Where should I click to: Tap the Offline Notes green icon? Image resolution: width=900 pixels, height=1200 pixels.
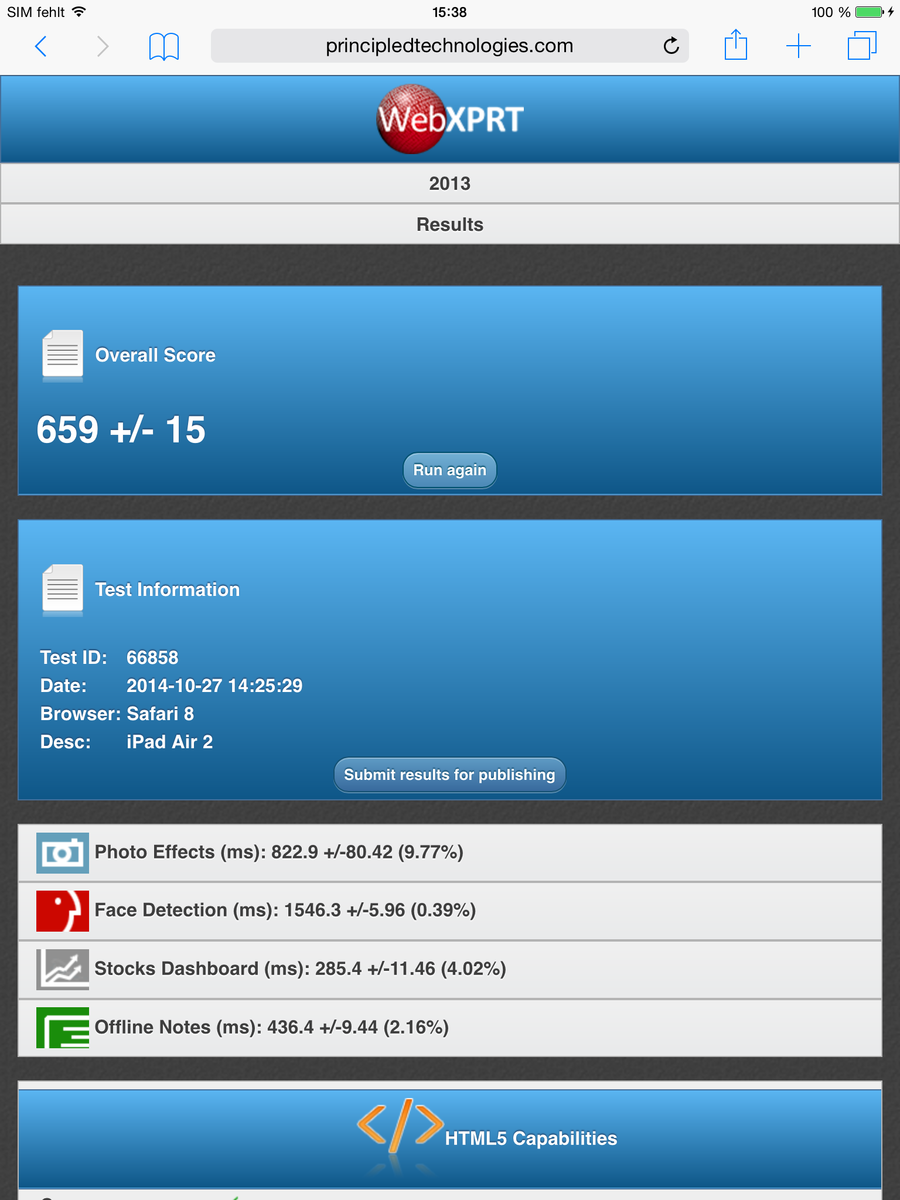coord(63,1028)
